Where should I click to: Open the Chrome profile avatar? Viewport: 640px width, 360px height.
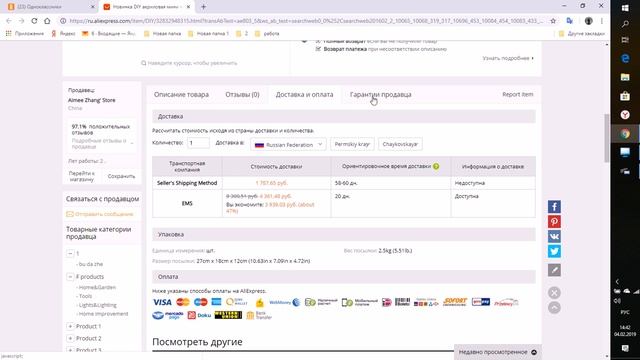pos(588,21)
